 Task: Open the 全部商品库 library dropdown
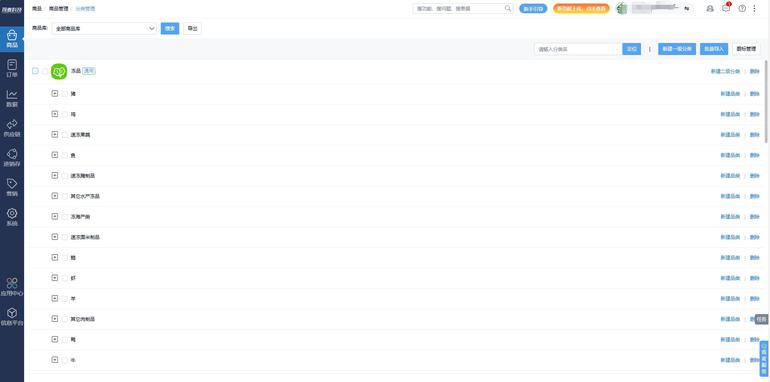104,28
